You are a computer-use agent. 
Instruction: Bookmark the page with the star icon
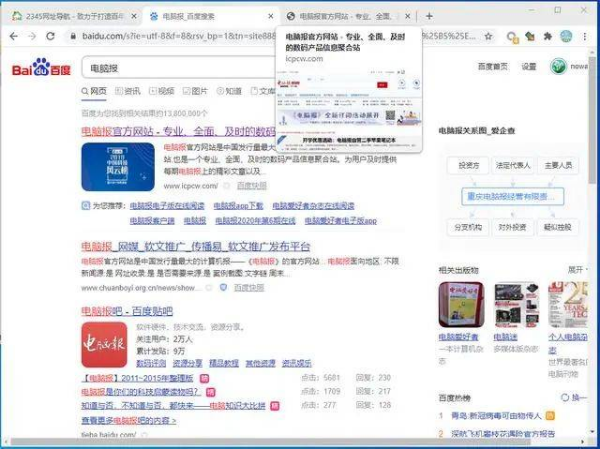point(488,36)
